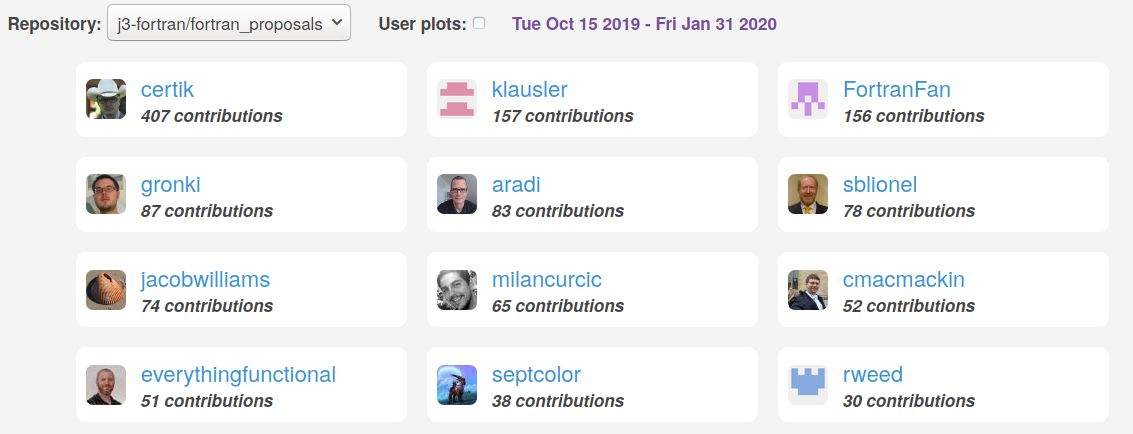This screenshot has height=434, width=1133.
Task: Click klausler's pink identicon avatar
Action: click(457, 99)
